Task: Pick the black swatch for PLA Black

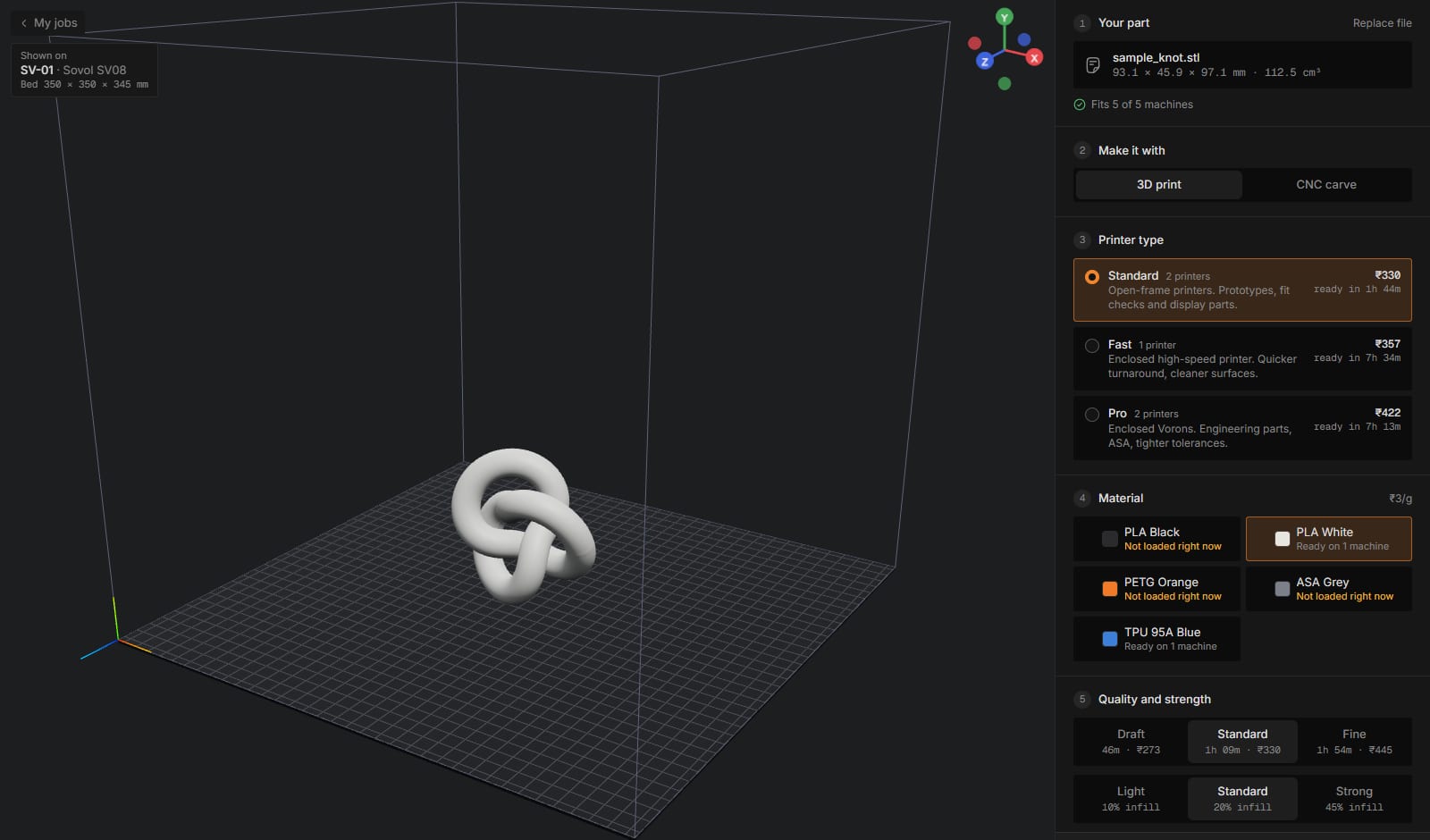Action: tap(1110, 539)
